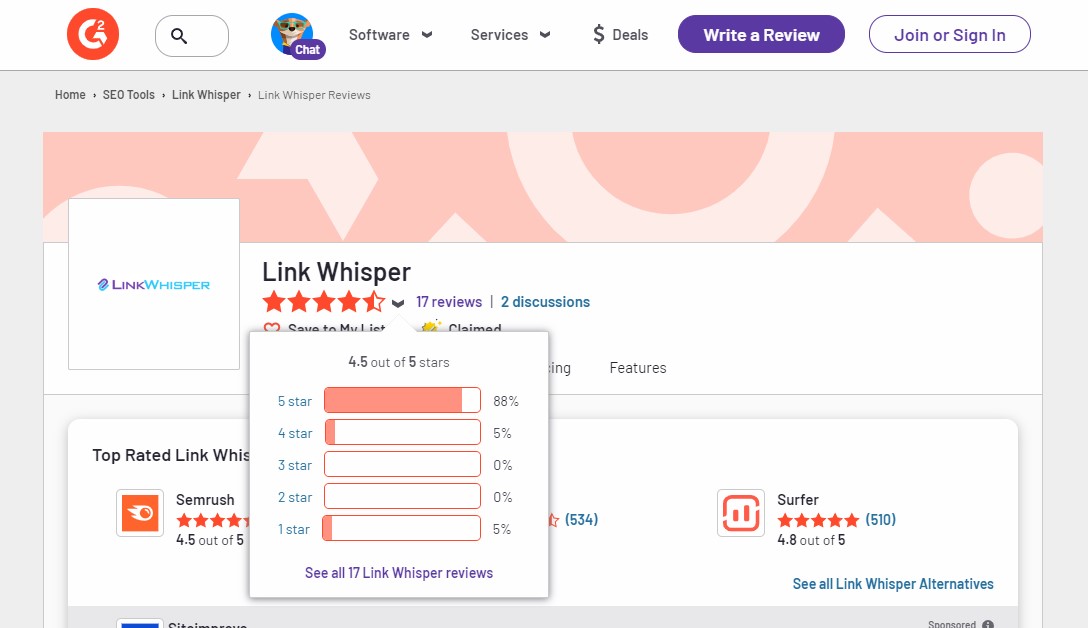Click the Write a Review button
The width and height of the screenshot is (1088, 628).
[x=761, y=34]
